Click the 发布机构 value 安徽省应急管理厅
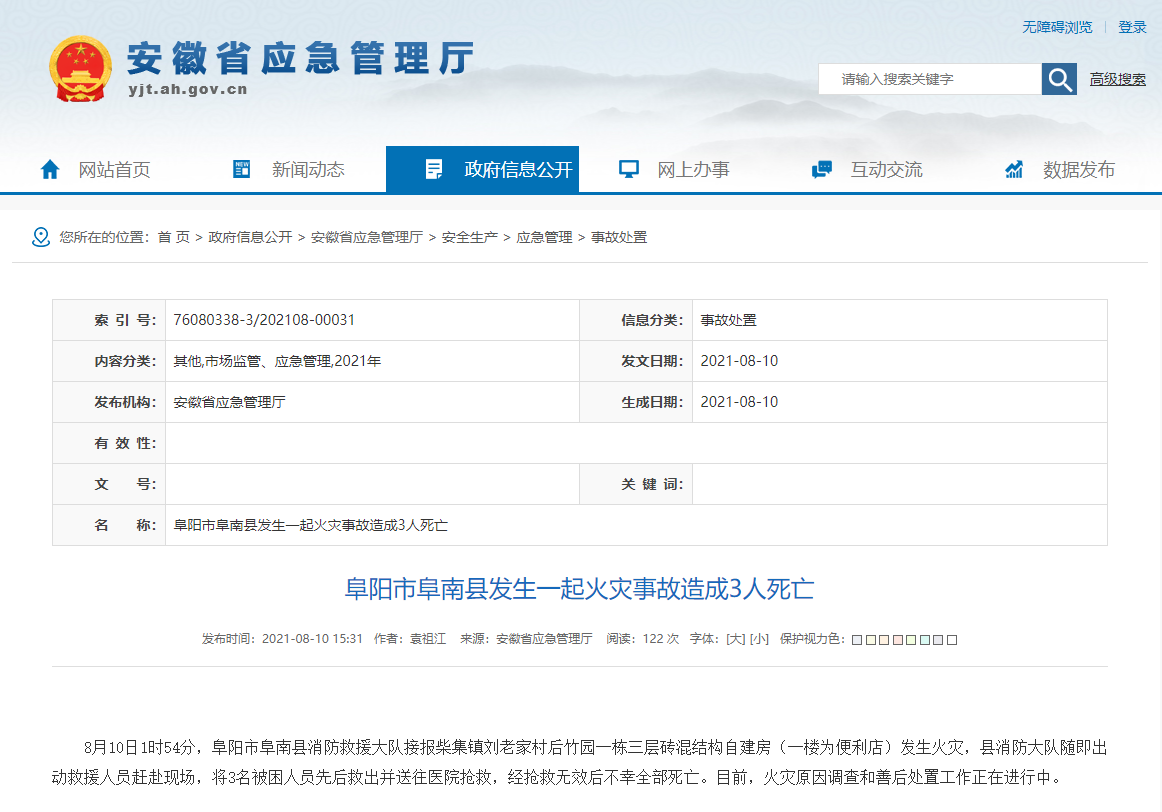1162x812 pixels. click(x=229, y=402)
